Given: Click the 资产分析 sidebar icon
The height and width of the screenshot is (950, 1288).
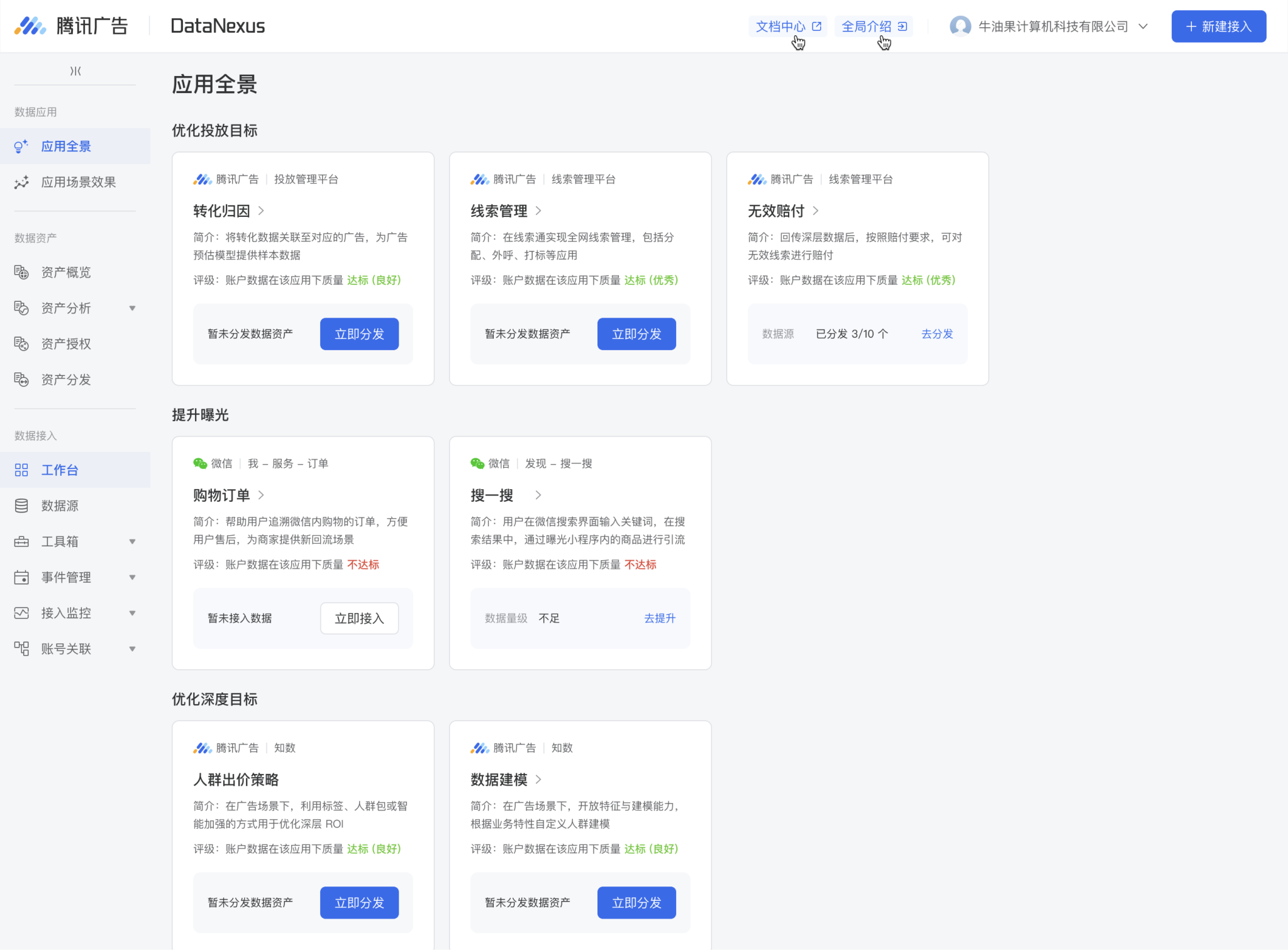Looking at the screenshot, I should (21, 308).
